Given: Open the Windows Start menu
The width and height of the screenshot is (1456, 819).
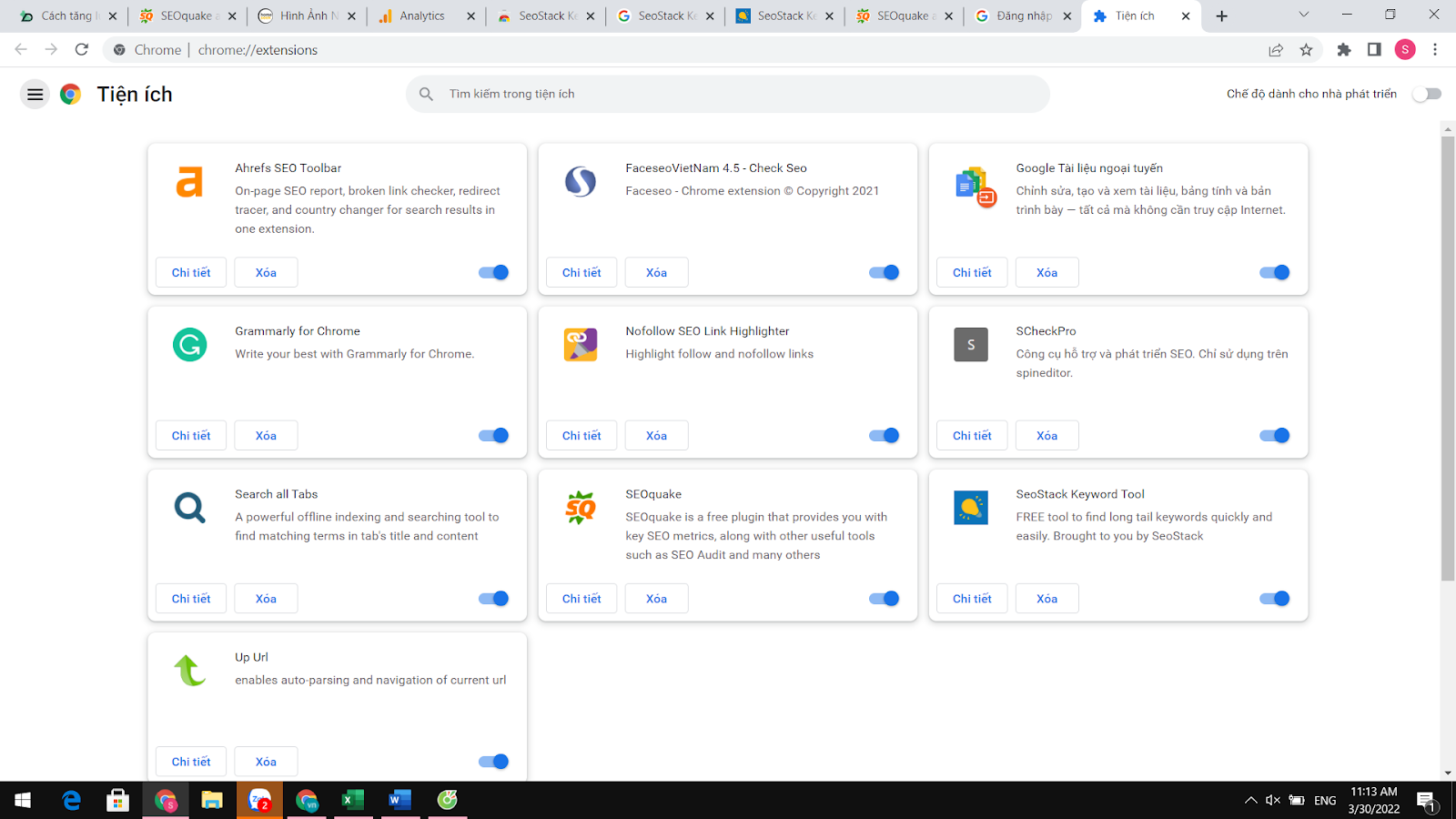Looking at the screenshot, I should pyautogui.click(x=23, y=800).
